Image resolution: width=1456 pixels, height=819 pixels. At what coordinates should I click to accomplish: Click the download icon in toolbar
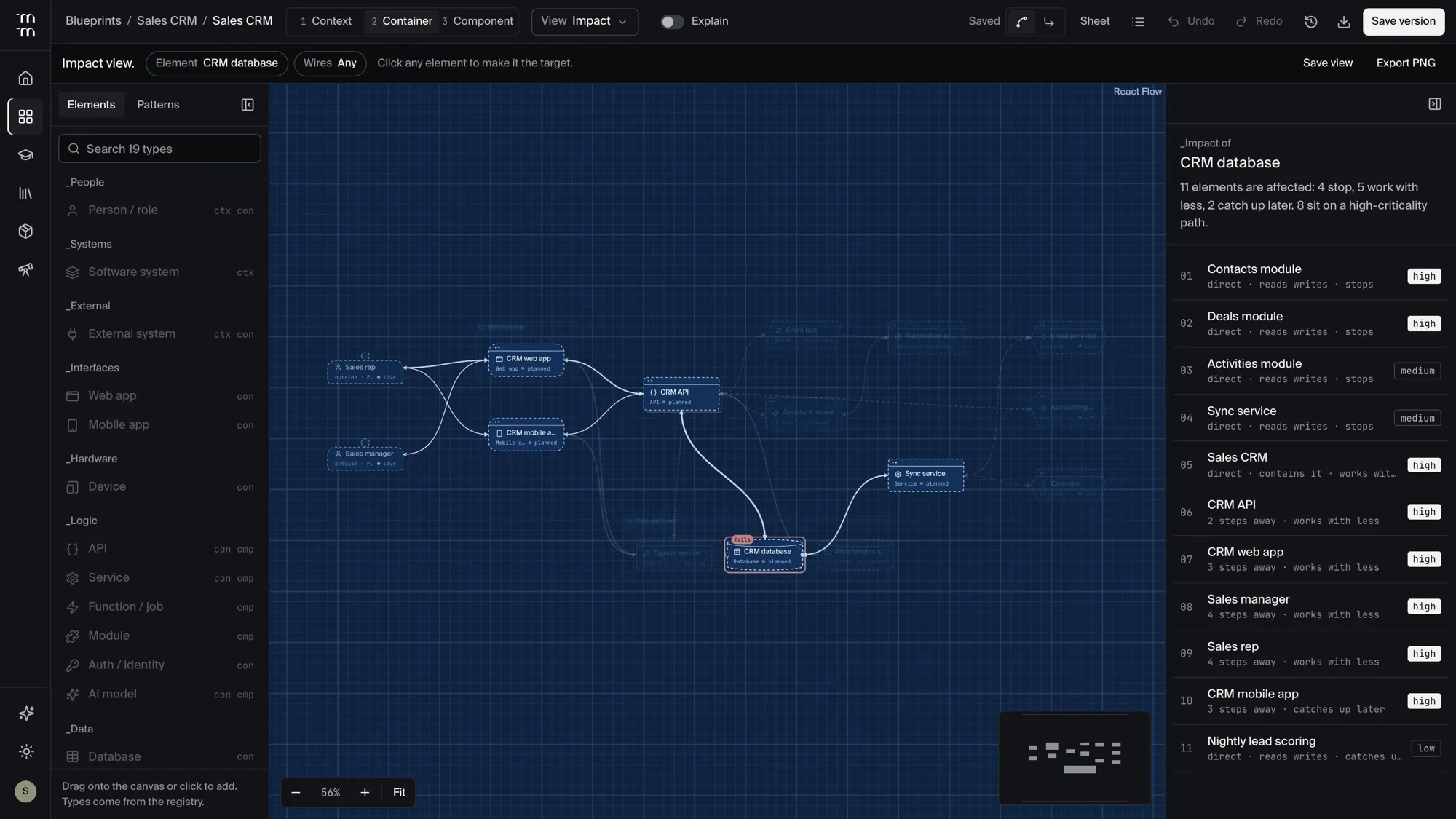1344,22
